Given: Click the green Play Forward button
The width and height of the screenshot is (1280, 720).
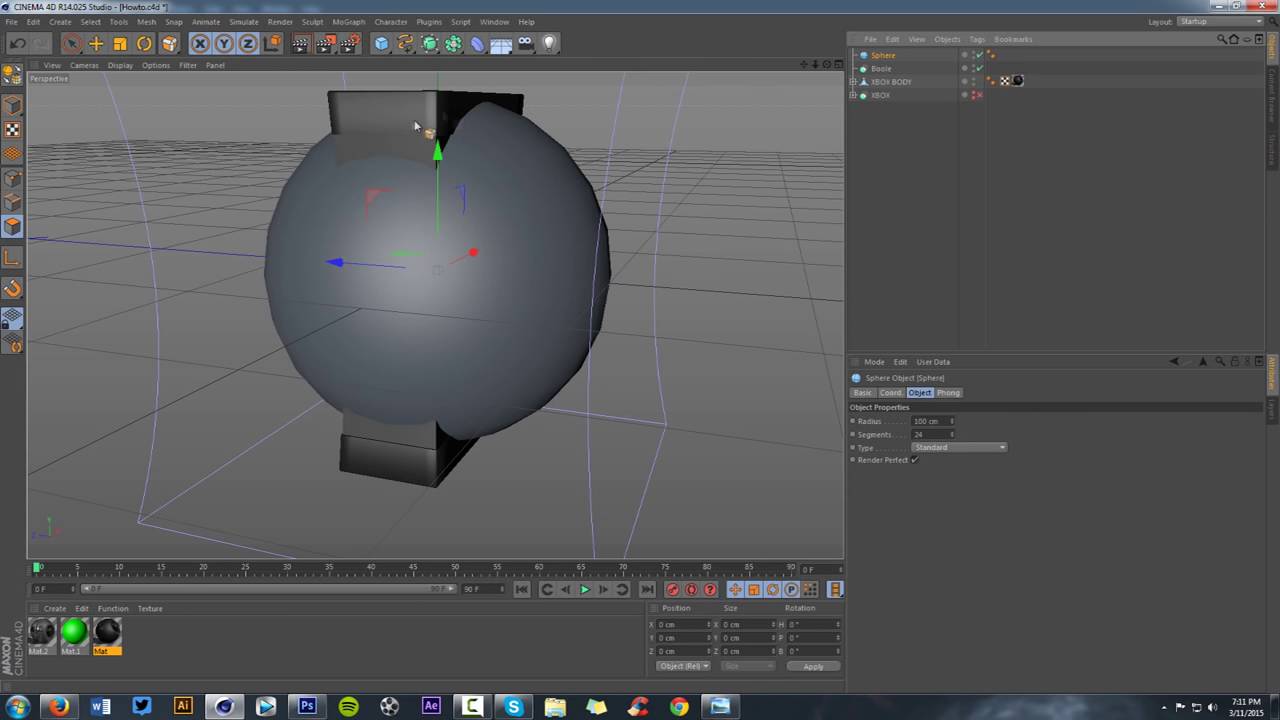Looking at the screenshot, I should (x=585, y=590).
